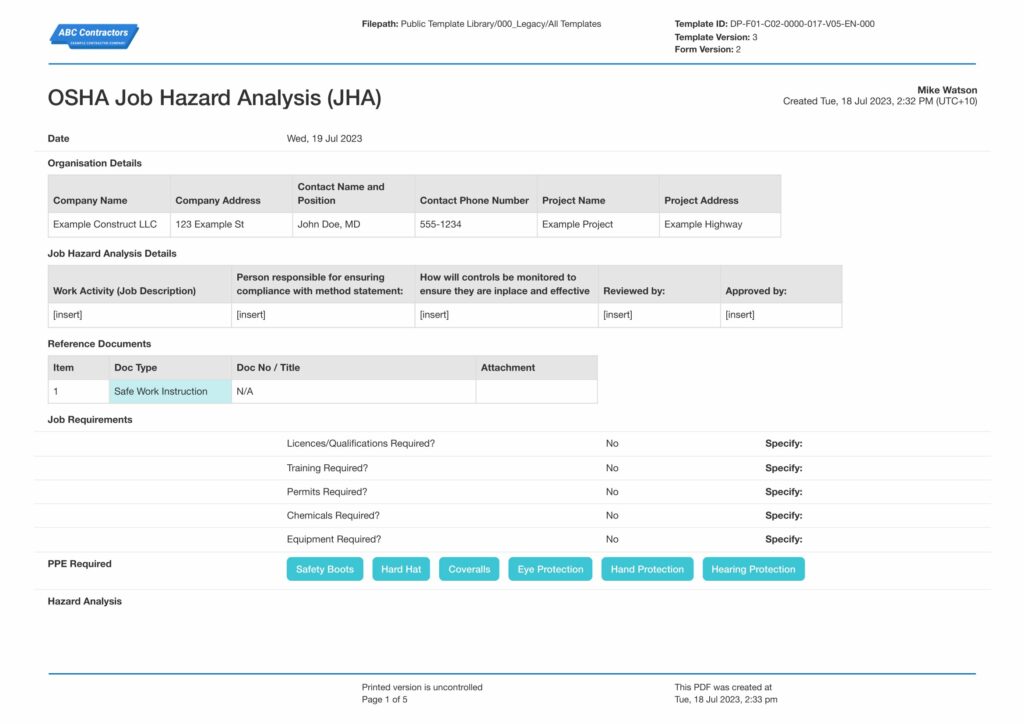Image resolution: width=1024 pixels, height=724 pixels.
Task: Click the Hazard Analysis heading
Action: click(85, 601)
